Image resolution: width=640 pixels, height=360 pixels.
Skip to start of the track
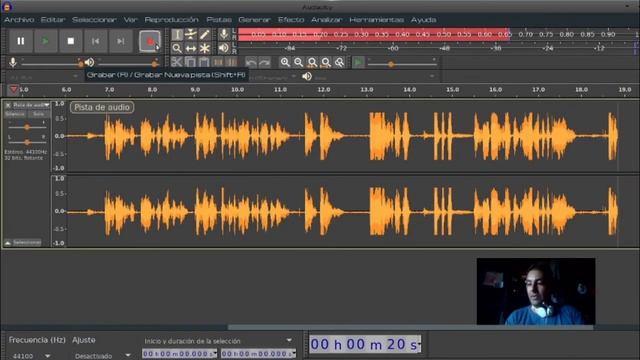[96, 41]
